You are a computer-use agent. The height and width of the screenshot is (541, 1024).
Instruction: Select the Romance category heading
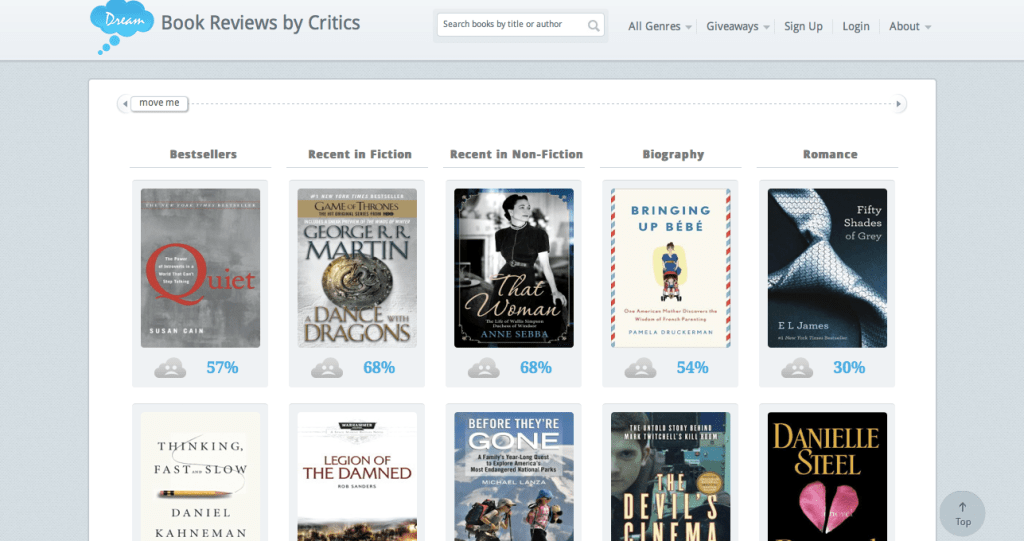tap(830, 154)
